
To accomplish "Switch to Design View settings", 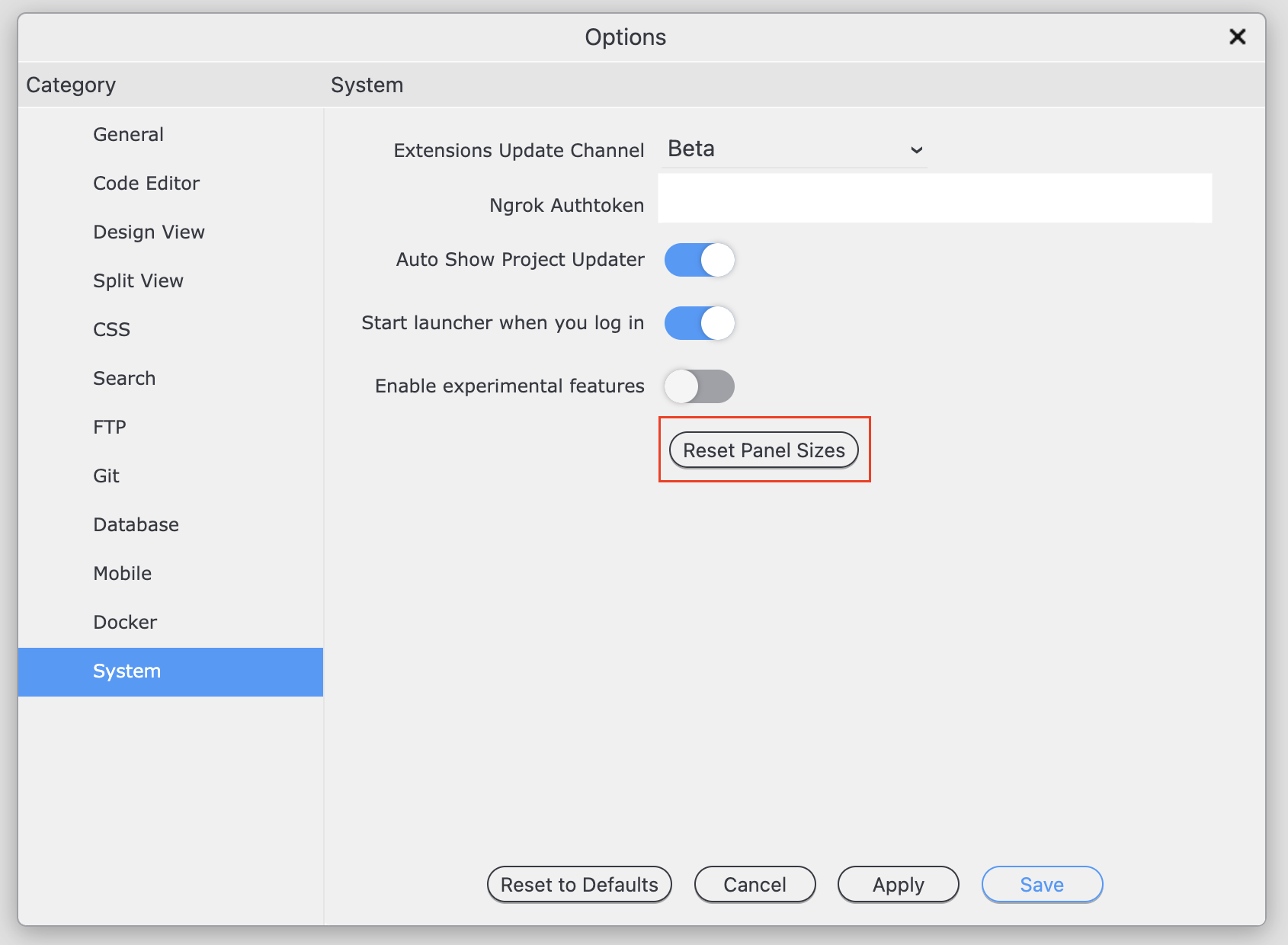I will coord(149,232).
